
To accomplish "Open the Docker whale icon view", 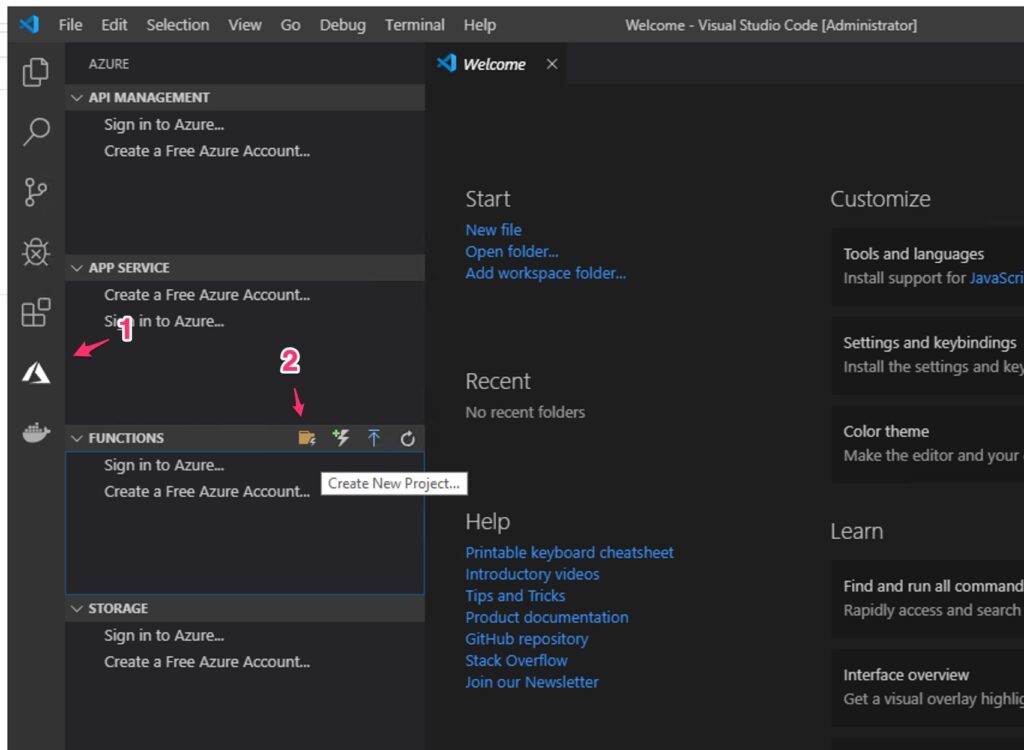I will pyautogui.click(x=36, y=433).
